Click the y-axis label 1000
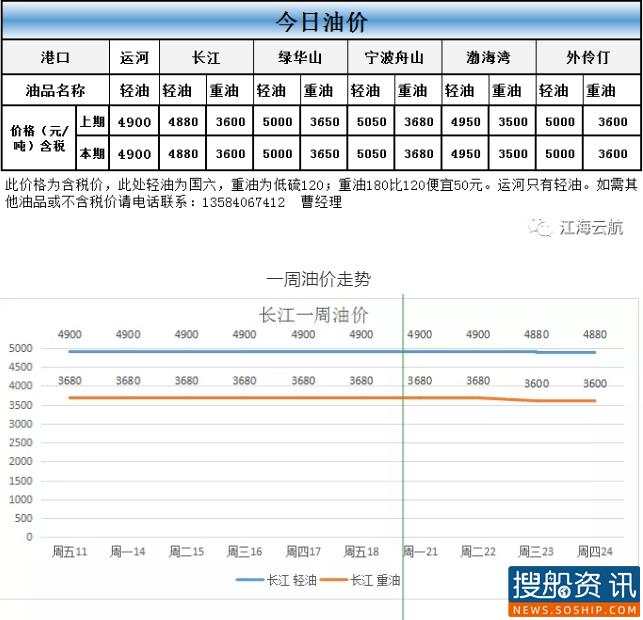The width and height of the screenshot is (643, 620). (x=21, y=499)
